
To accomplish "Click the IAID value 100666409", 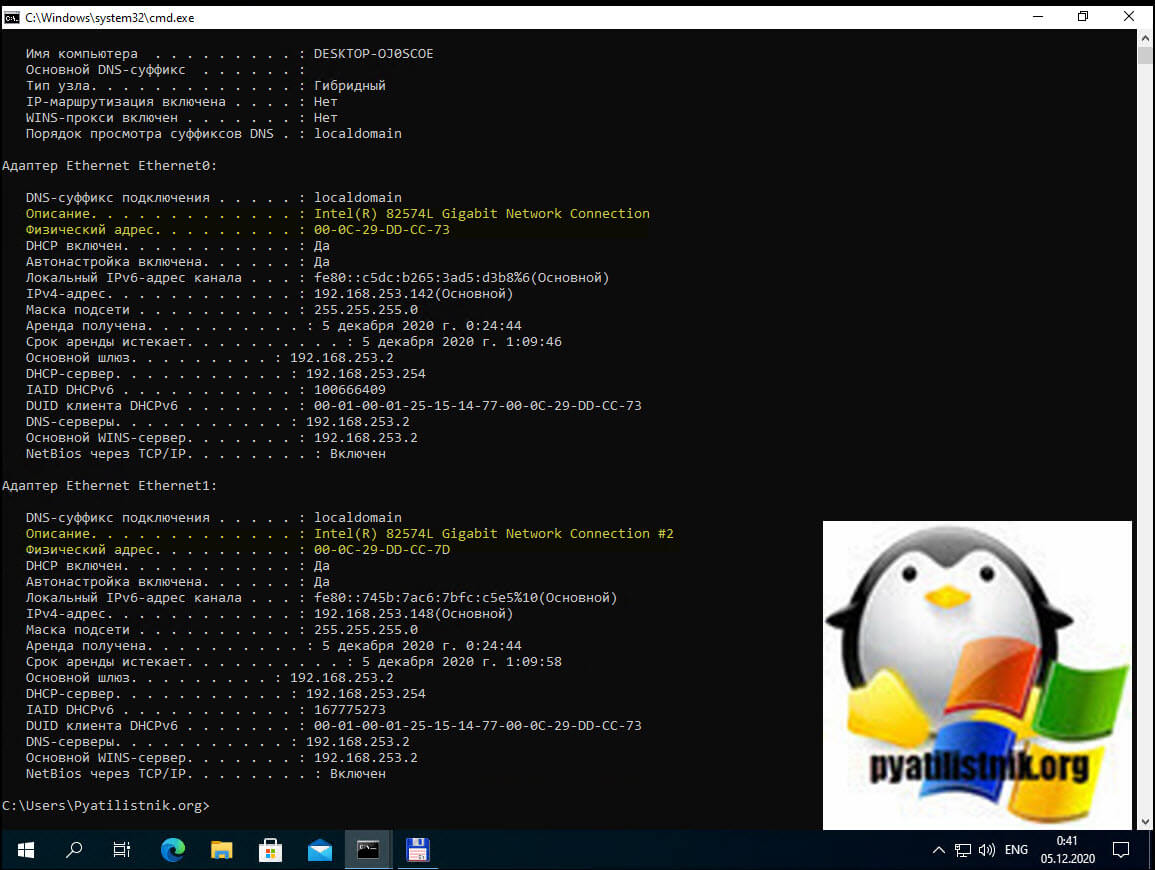I will click(350, 390).
